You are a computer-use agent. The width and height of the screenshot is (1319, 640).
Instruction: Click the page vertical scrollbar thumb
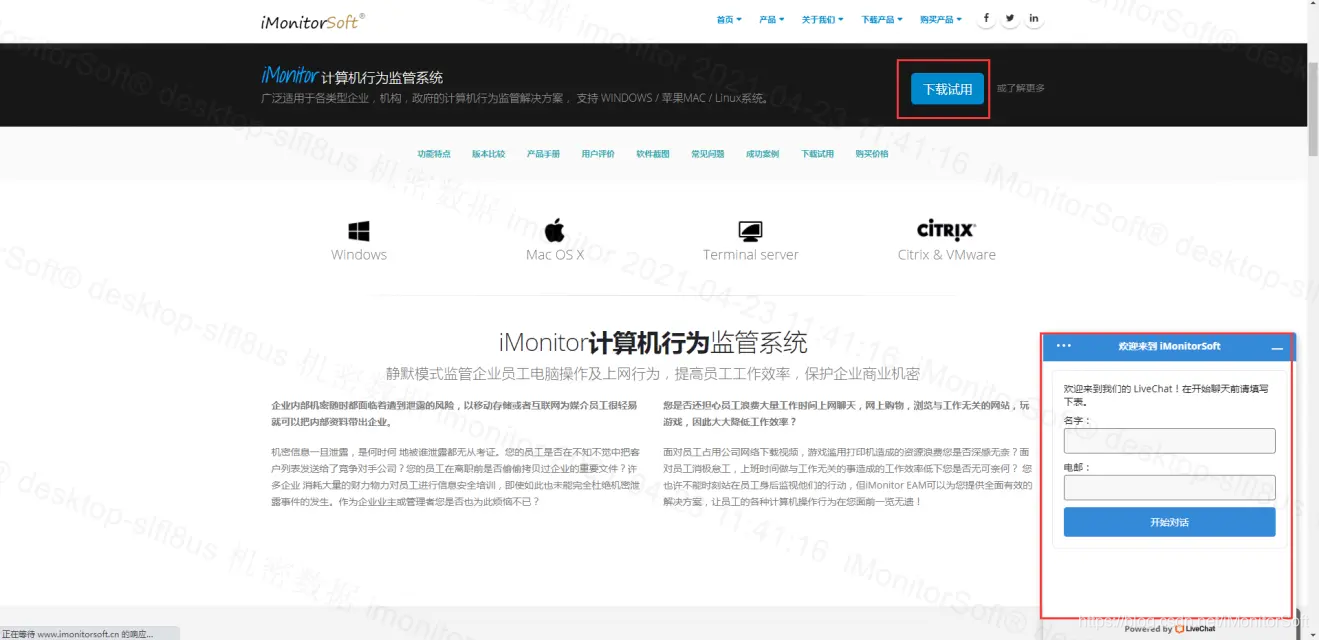pyautogui.click(x=1312, y=107)
